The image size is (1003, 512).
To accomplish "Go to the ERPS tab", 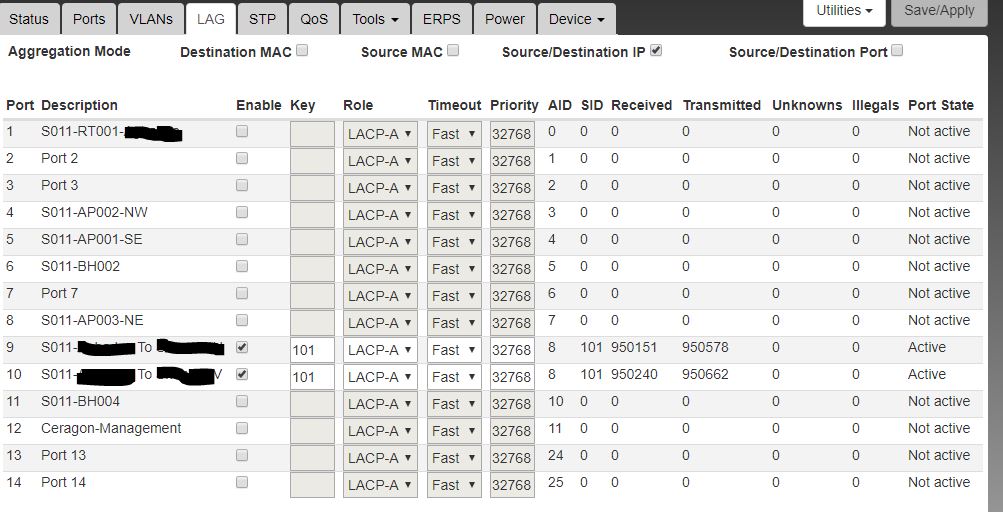I will (442, 19).
